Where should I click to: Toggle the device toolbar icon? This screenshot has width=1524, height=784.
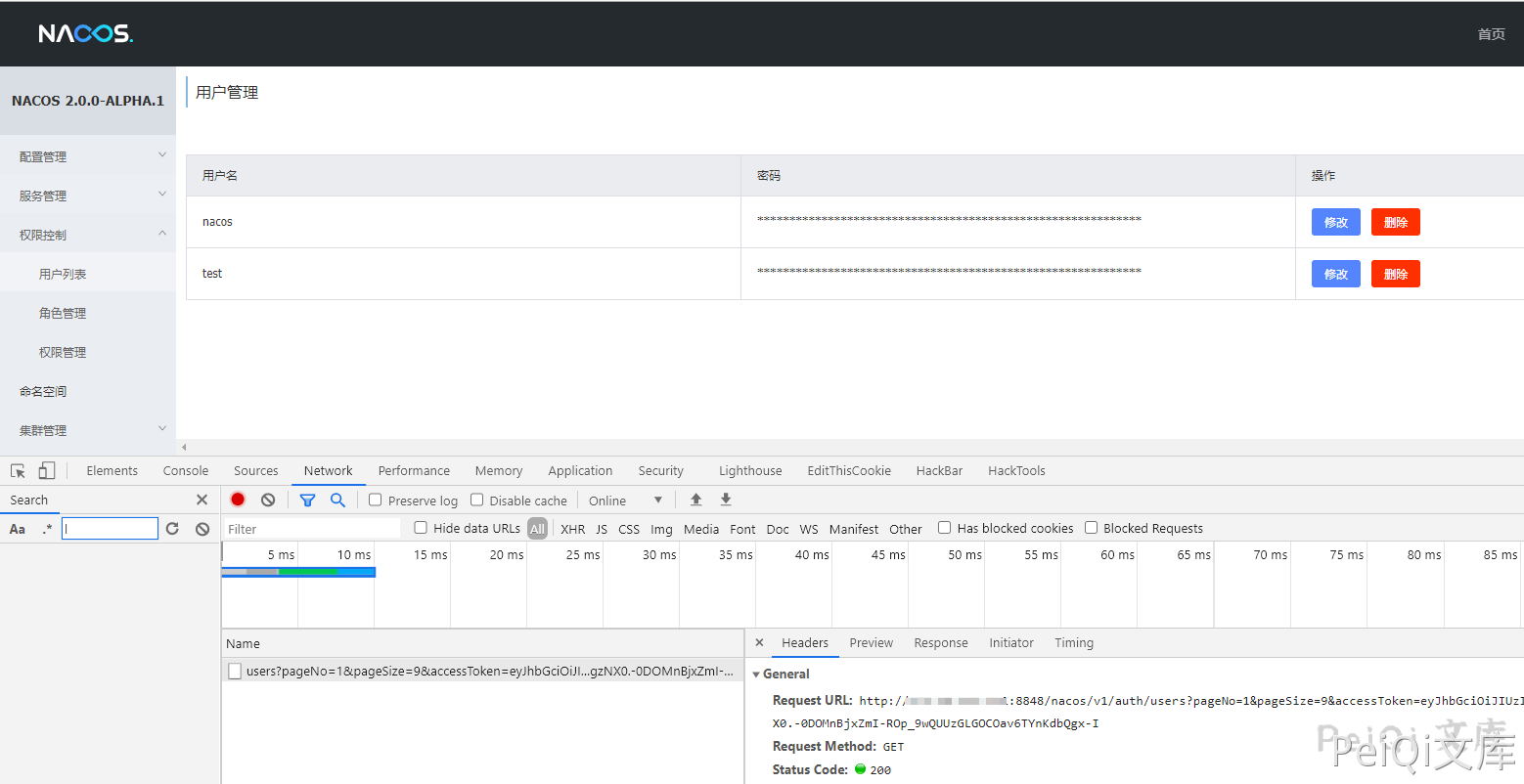click(x=46, y=471)
